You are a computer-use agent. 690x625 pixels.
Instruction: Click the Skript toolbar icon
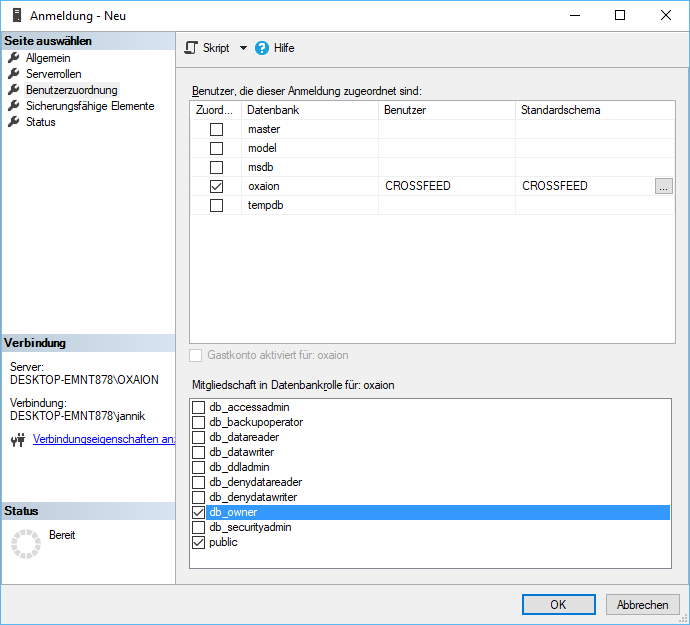[192, 48]
